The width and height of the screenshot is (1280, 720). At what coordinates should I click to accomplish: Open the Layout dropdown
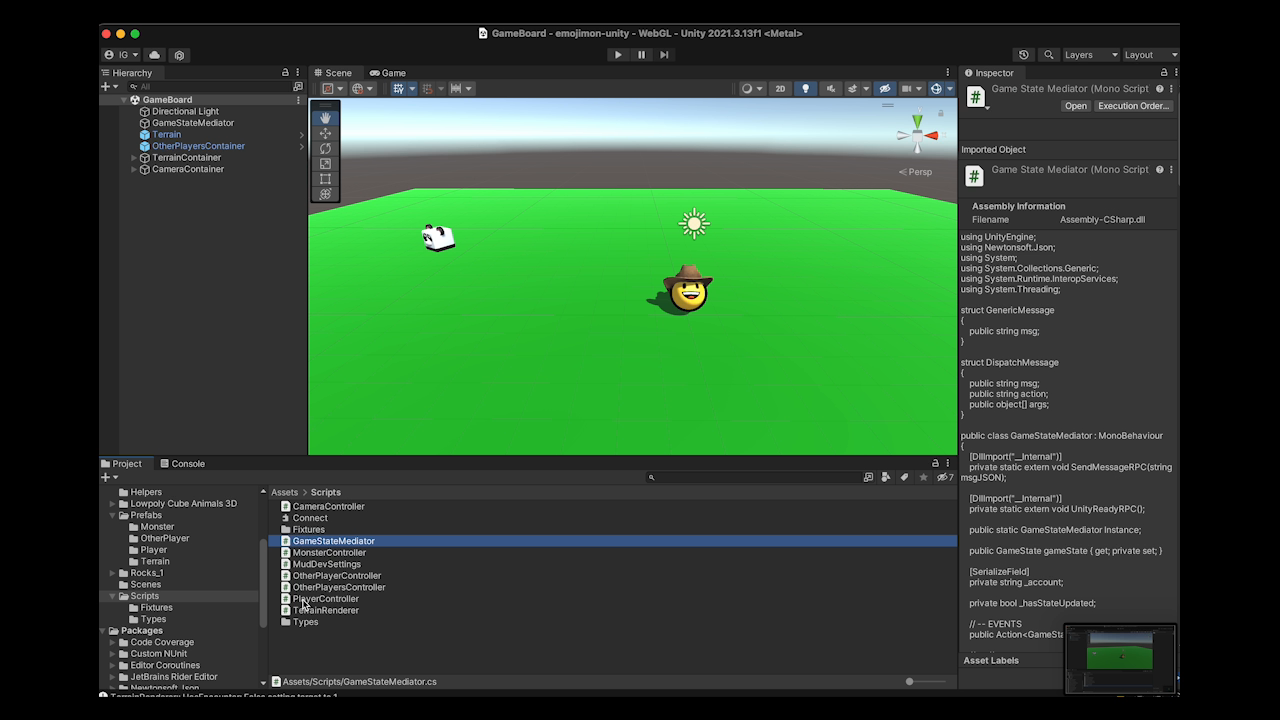click(x=1150, y=55)
